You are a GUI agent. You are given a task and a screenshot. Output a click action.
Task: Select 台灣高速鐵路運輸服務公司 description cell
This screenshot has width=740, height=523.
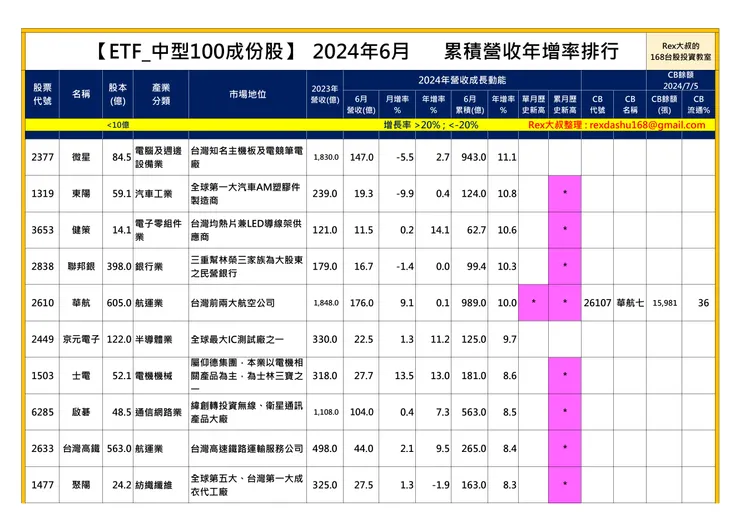[x=247, y=448]
